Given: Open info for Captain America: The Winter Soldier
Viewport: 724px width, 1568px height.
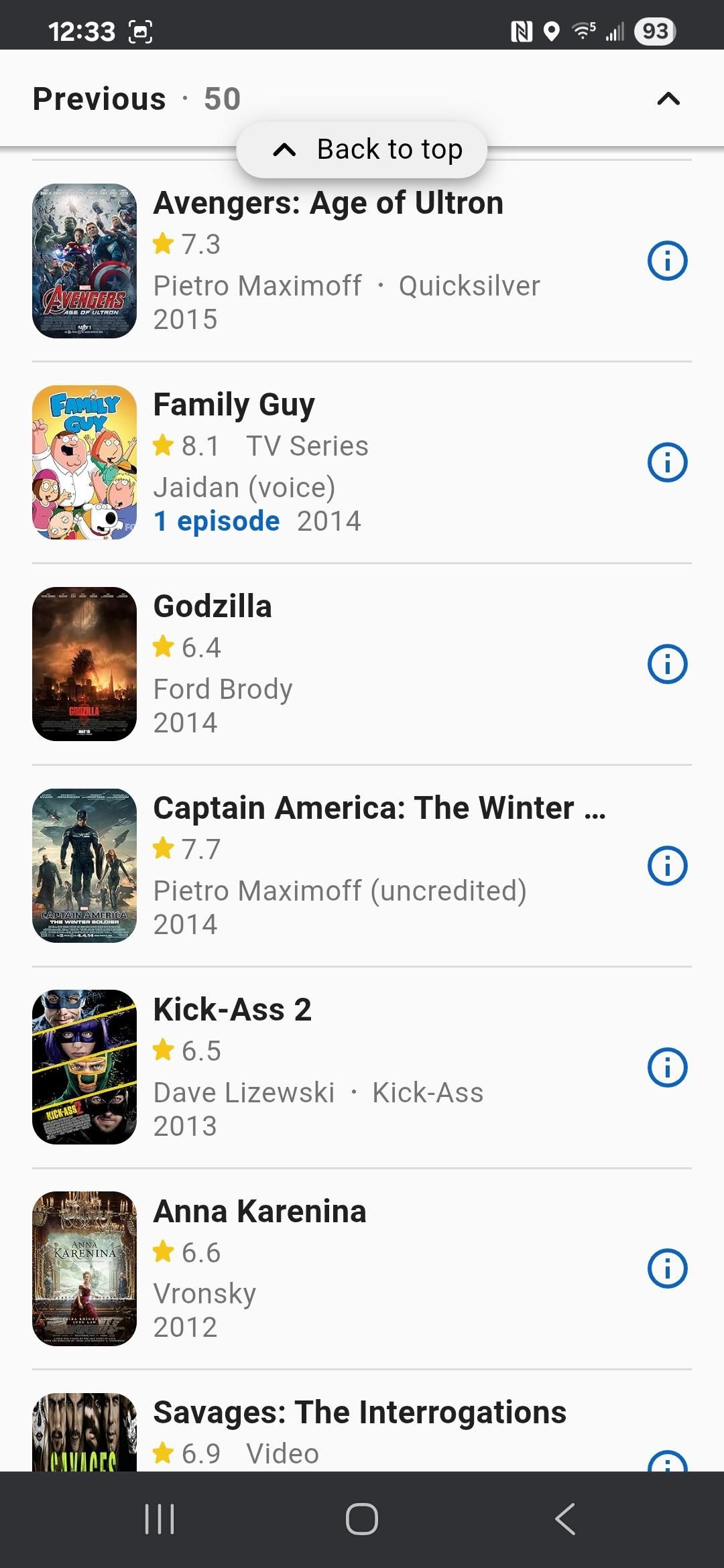Looking at the screenshot, I should coord(667,866).
